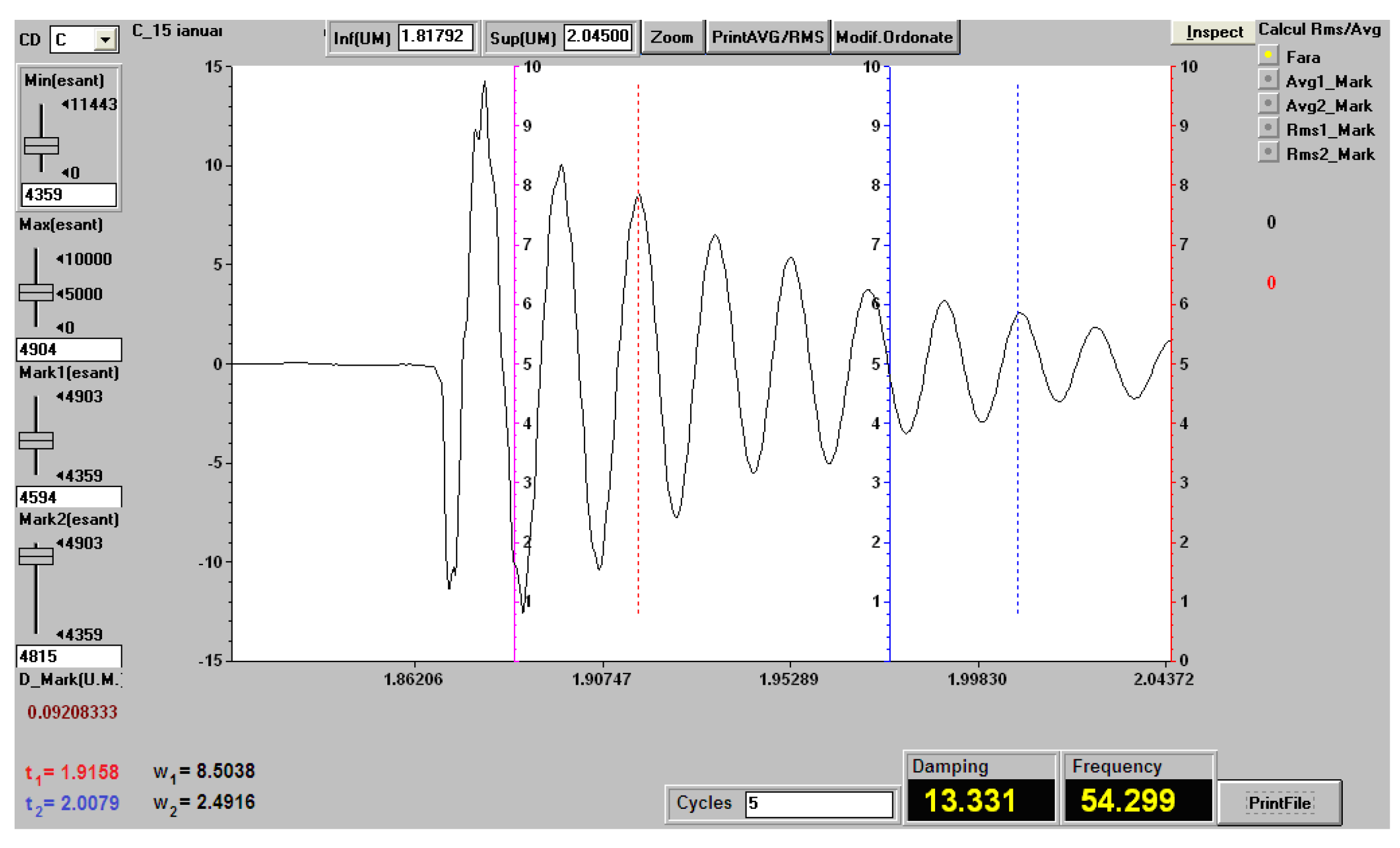The width and height of the screenshot is (1400, 848).
Task: Click the Min(esant) slider handle
Action: [41, 145]
